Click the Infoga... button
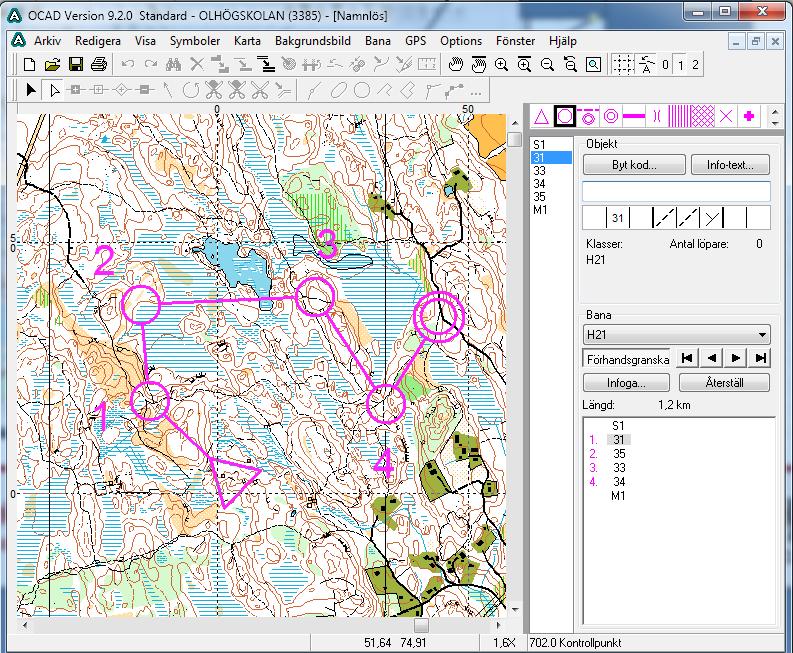 [x=626, y=383]
